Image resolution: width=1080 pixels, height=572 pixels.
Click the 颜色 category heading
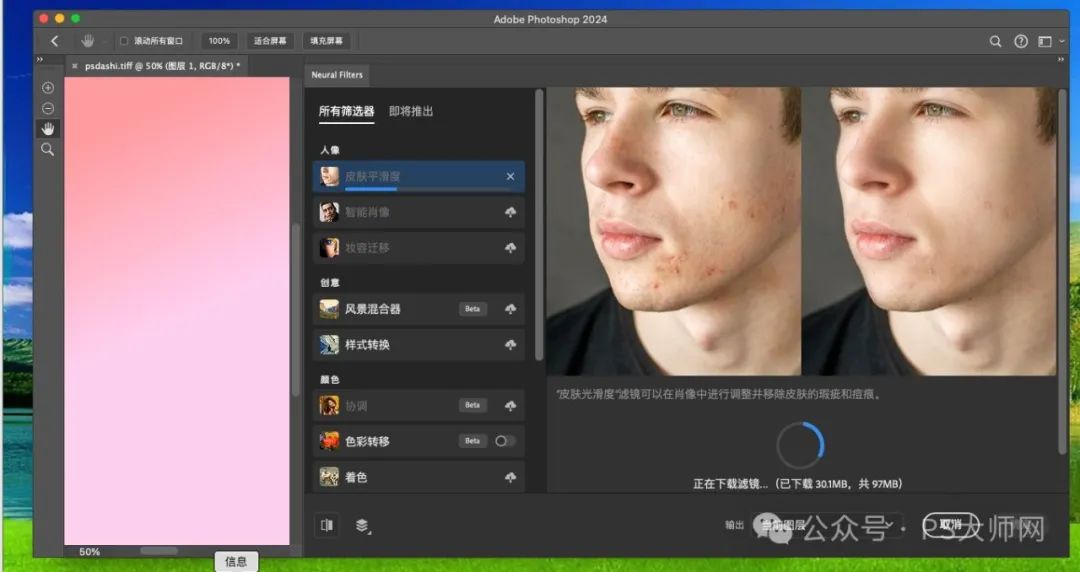tap(330, 380)
